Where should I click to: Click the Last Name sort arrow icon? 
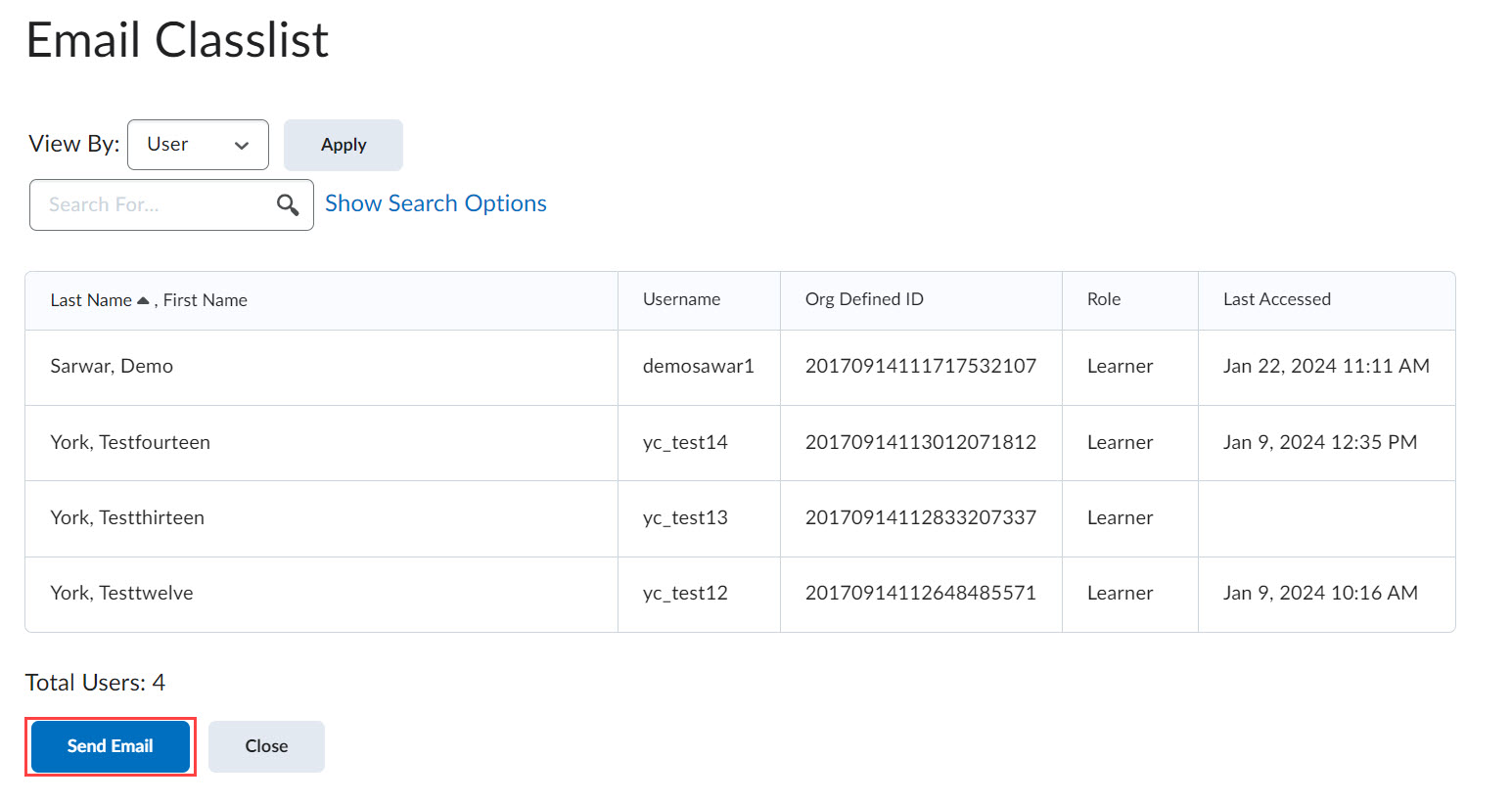point(143,300)
